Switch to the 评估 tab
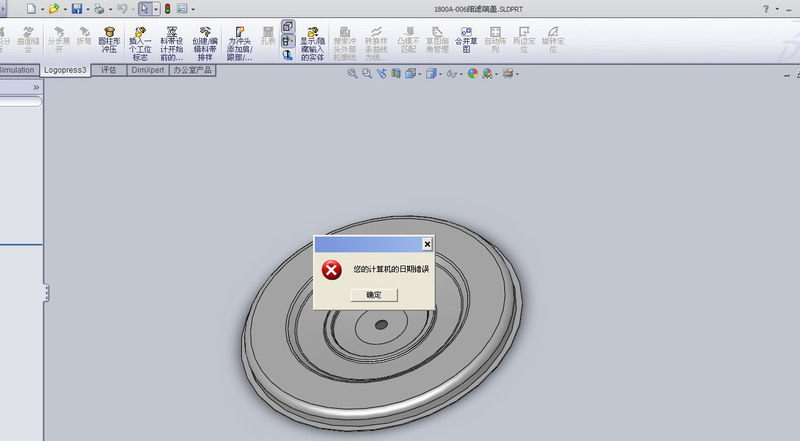800x441 pixels. (x=109, y=70)
